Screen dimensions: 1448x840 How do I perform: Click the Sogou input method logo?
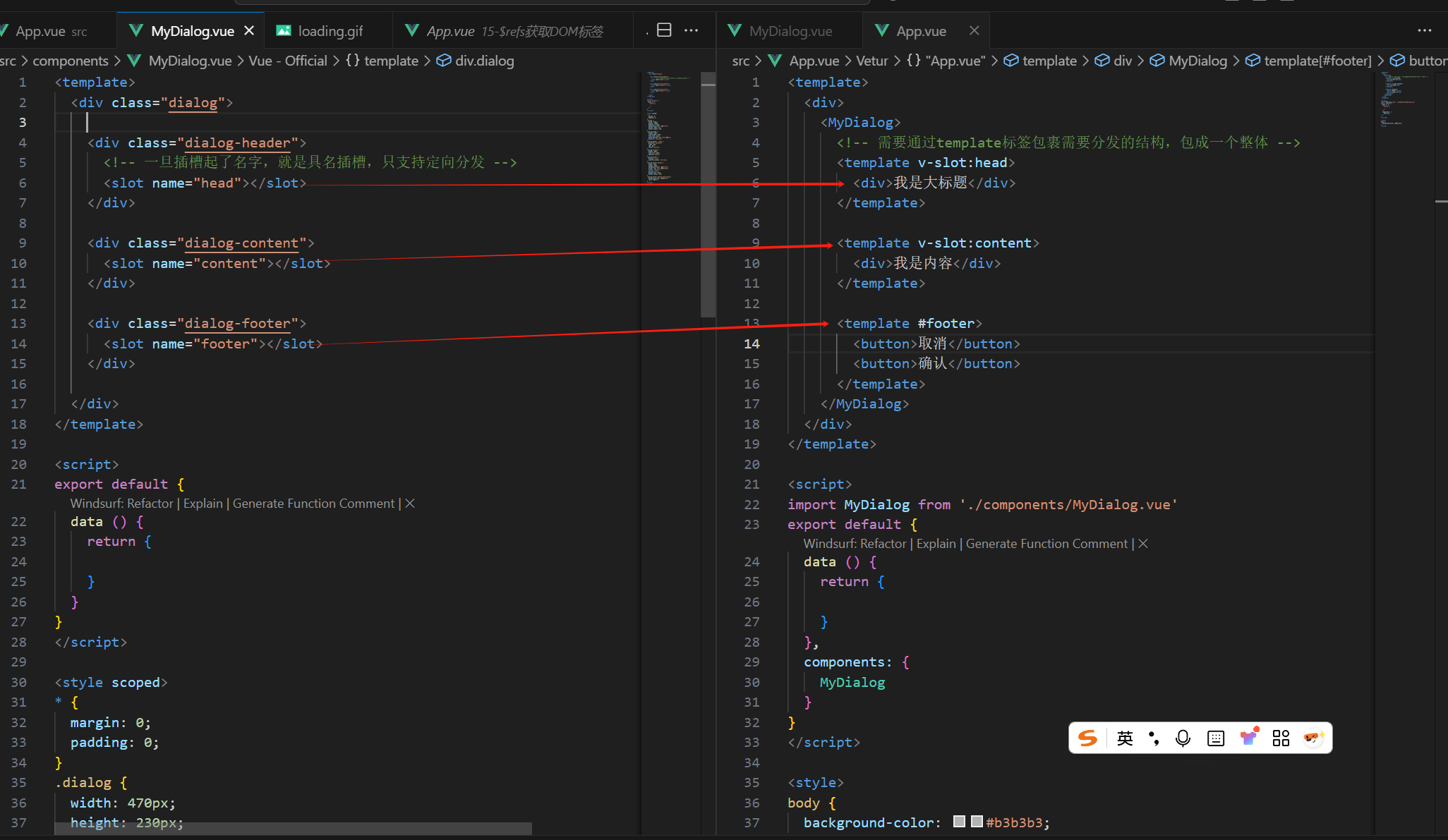[1087, 738]
